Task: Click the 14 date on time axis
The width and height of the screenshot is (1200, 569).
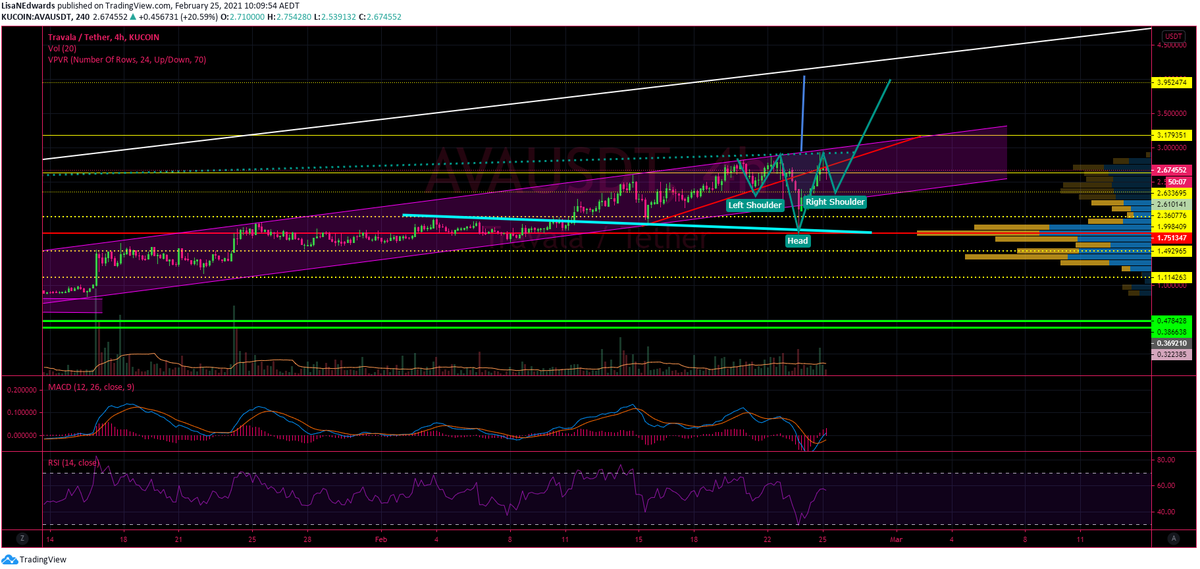Action: pos(50,538)
